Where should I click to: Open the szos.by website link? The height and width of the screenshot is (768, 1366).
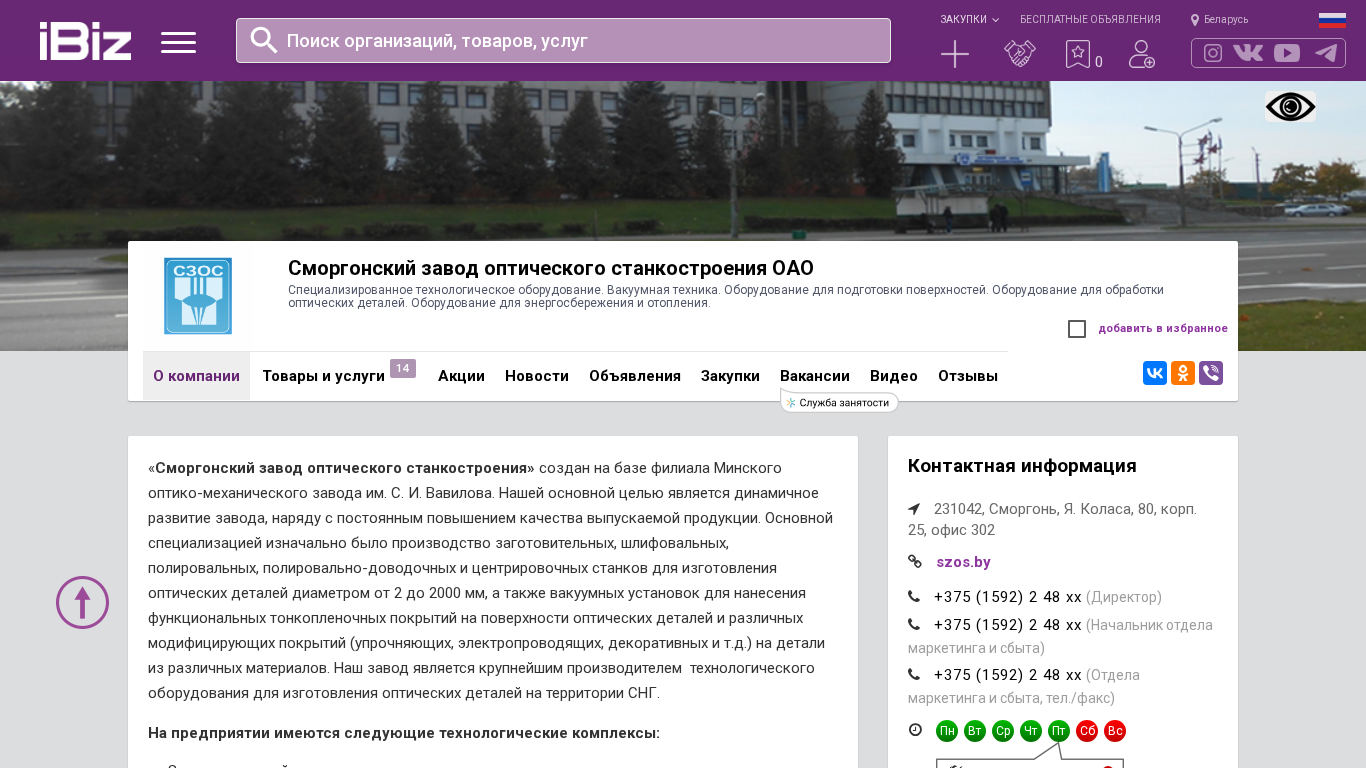963,562
